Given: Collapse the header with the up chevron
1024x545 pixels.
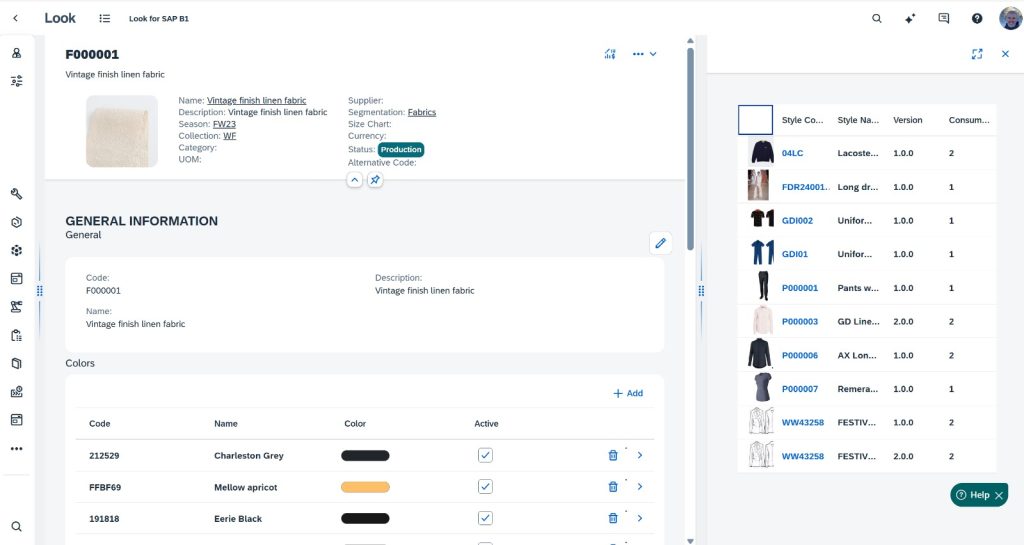Looking at the screenshot, I should (x=354, y=180).
